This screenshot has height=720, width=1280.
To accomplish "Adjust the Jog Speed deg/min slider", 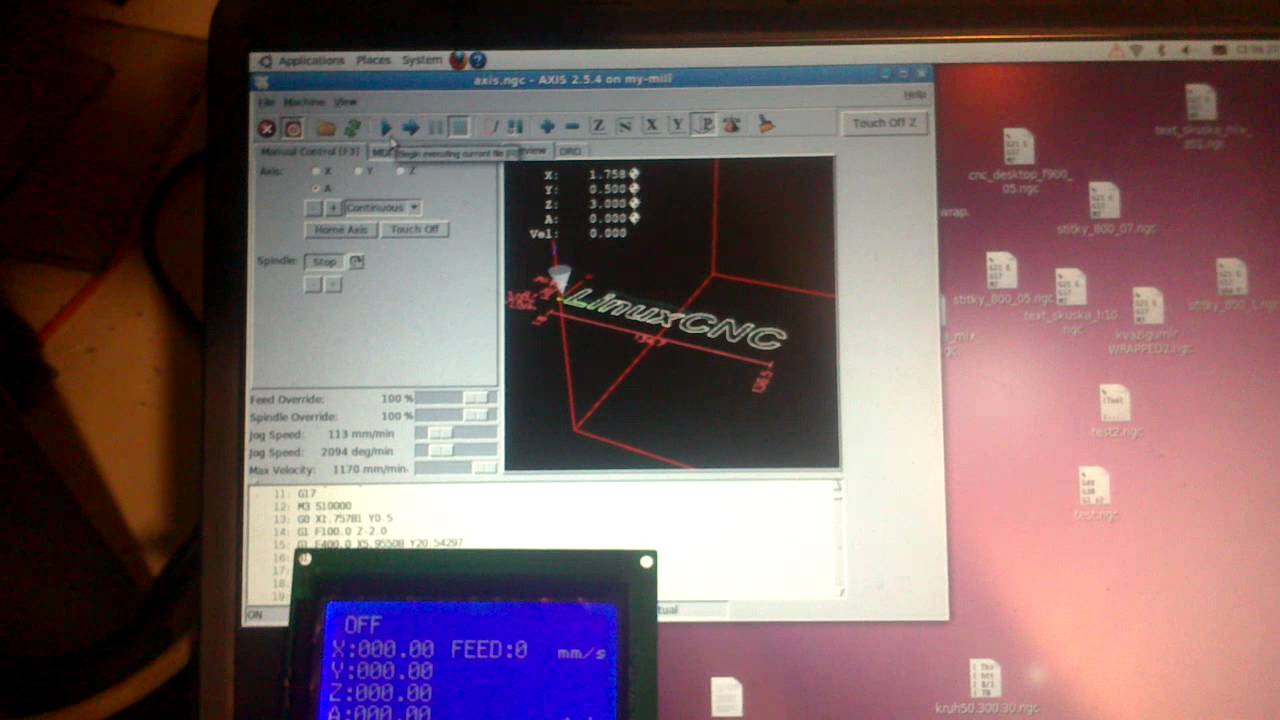I will (456, 451).
